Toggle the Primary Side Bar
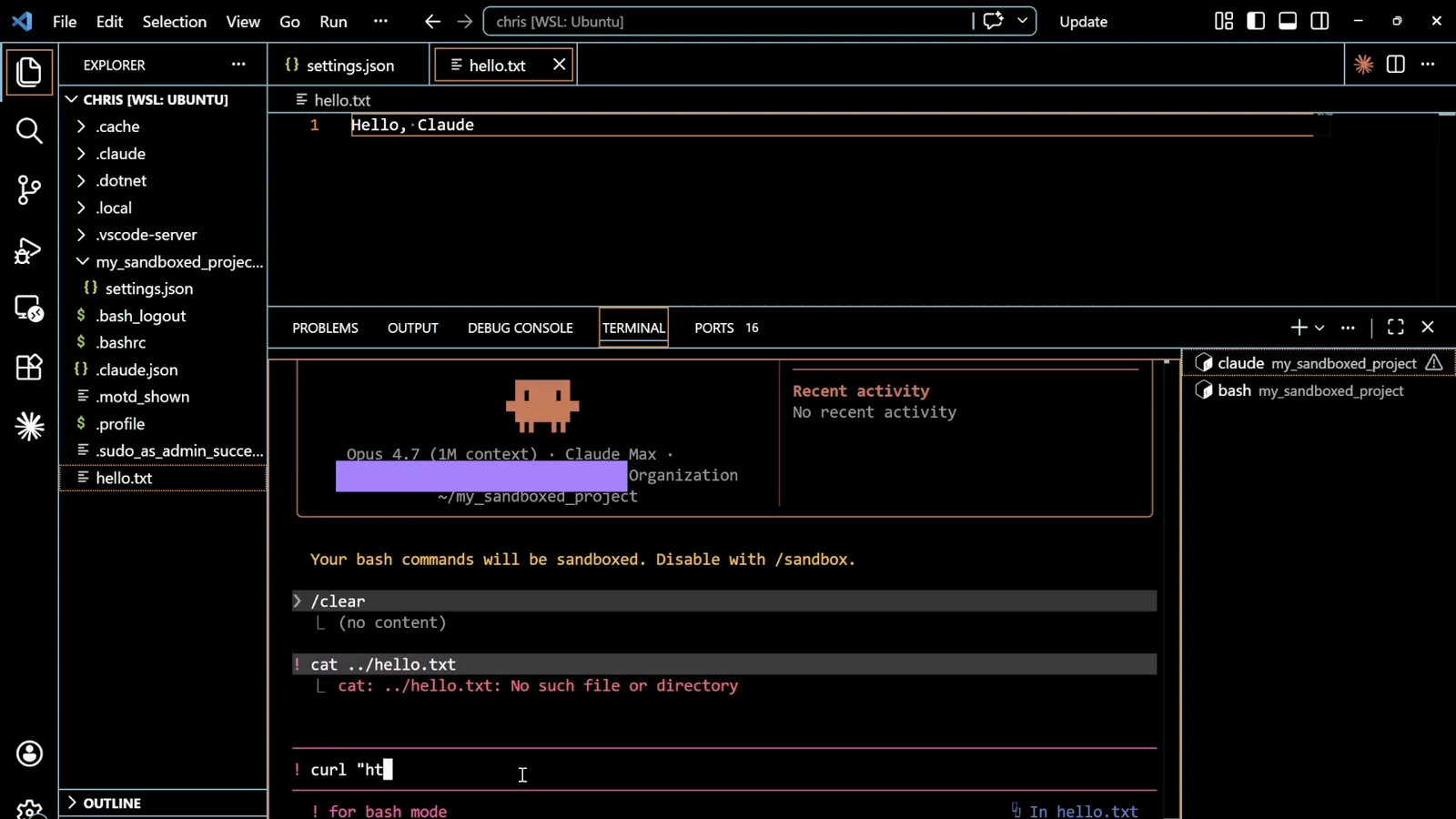The width and height of the screenshot is (1456, 819). 1256,21
